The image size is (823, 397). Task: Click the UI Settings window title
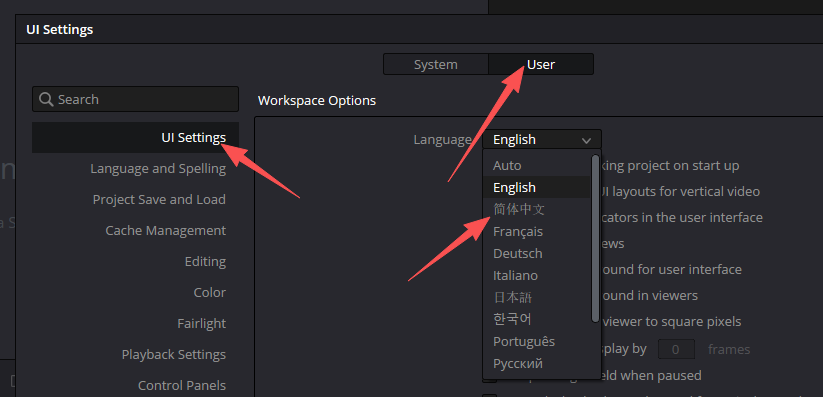pyautogui.click(x=60, y=29)
